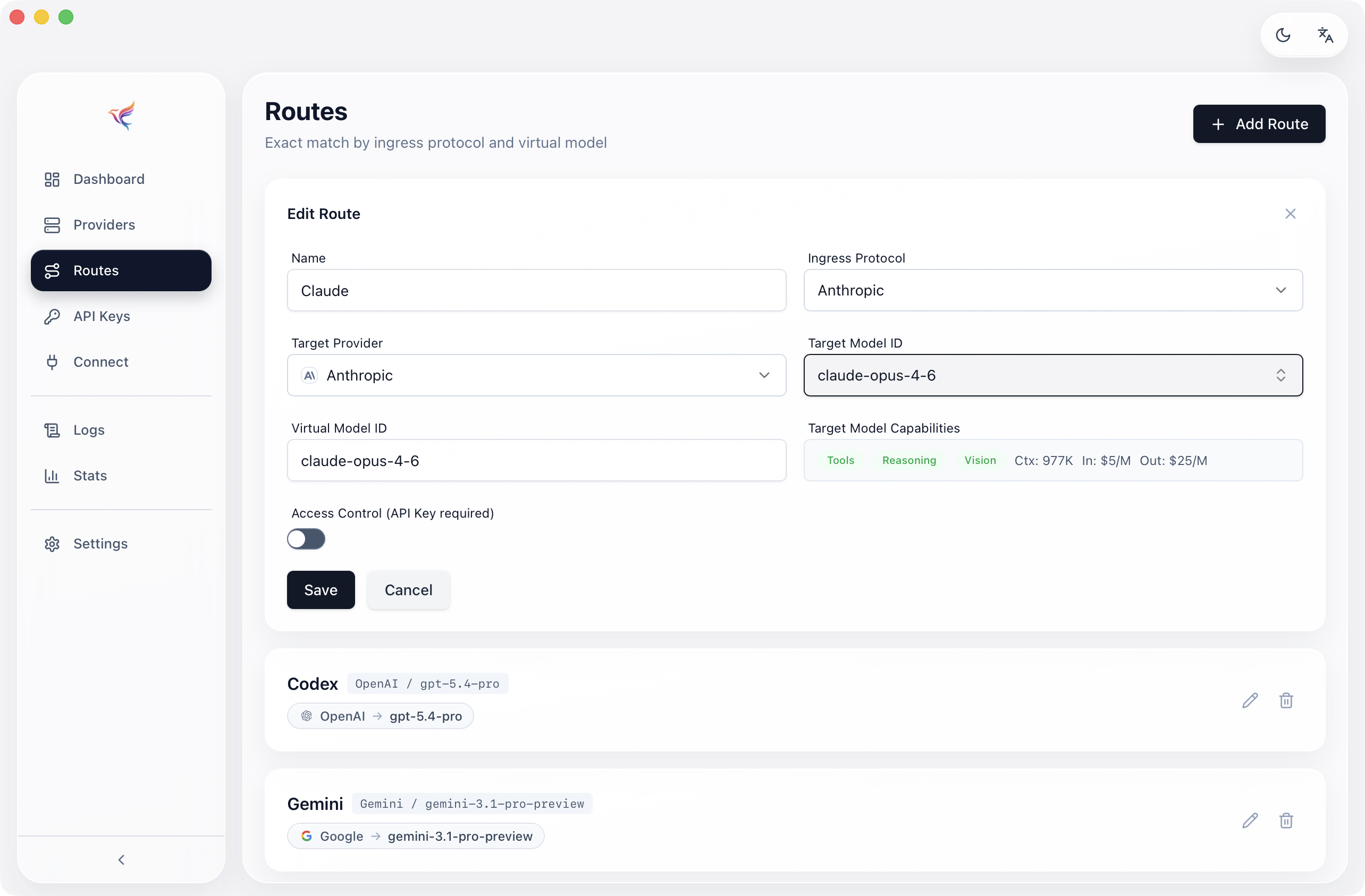Open Settings from the sidebar
Viewport: 1365px width, 896px height.
tap(121, 544)
